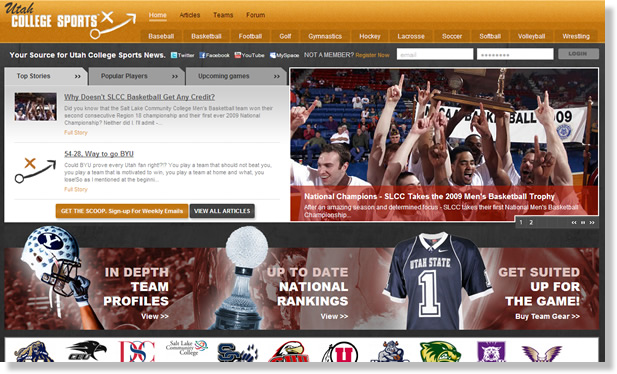Select the Softball sport tab
The width and height of the screenshot is (617, 374).
tap(490, 36)
